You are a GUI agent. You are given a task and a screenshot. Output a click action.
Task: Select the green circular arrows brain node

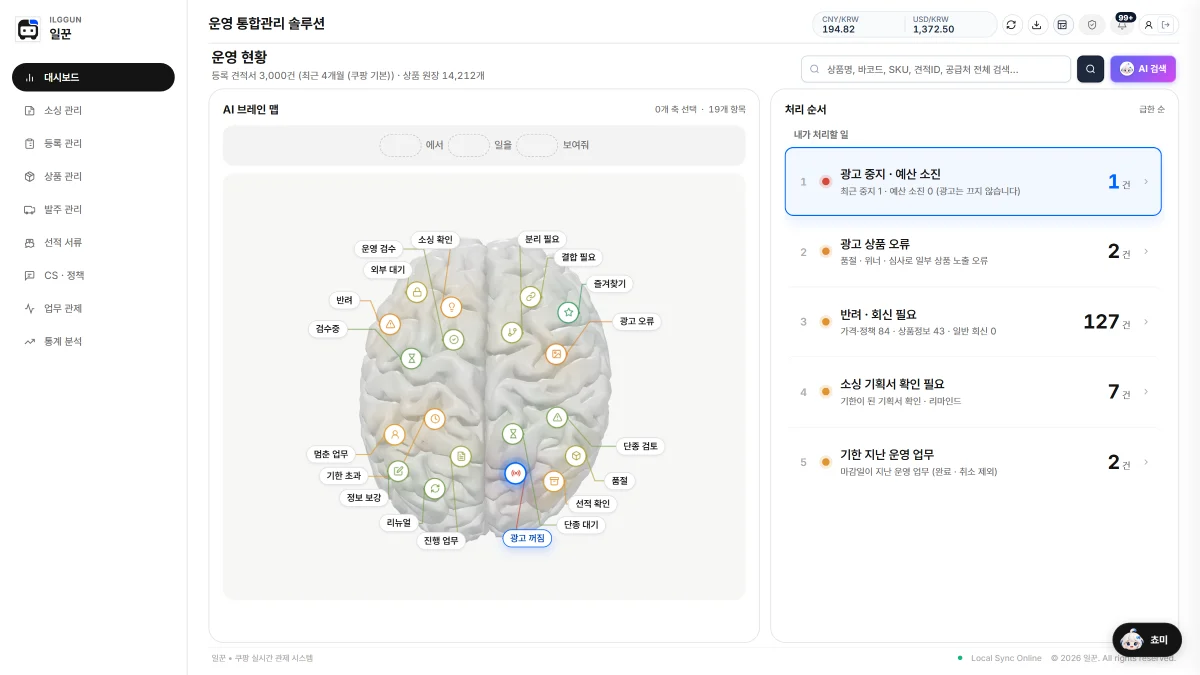pyautogui.click(x=434, y=488)
